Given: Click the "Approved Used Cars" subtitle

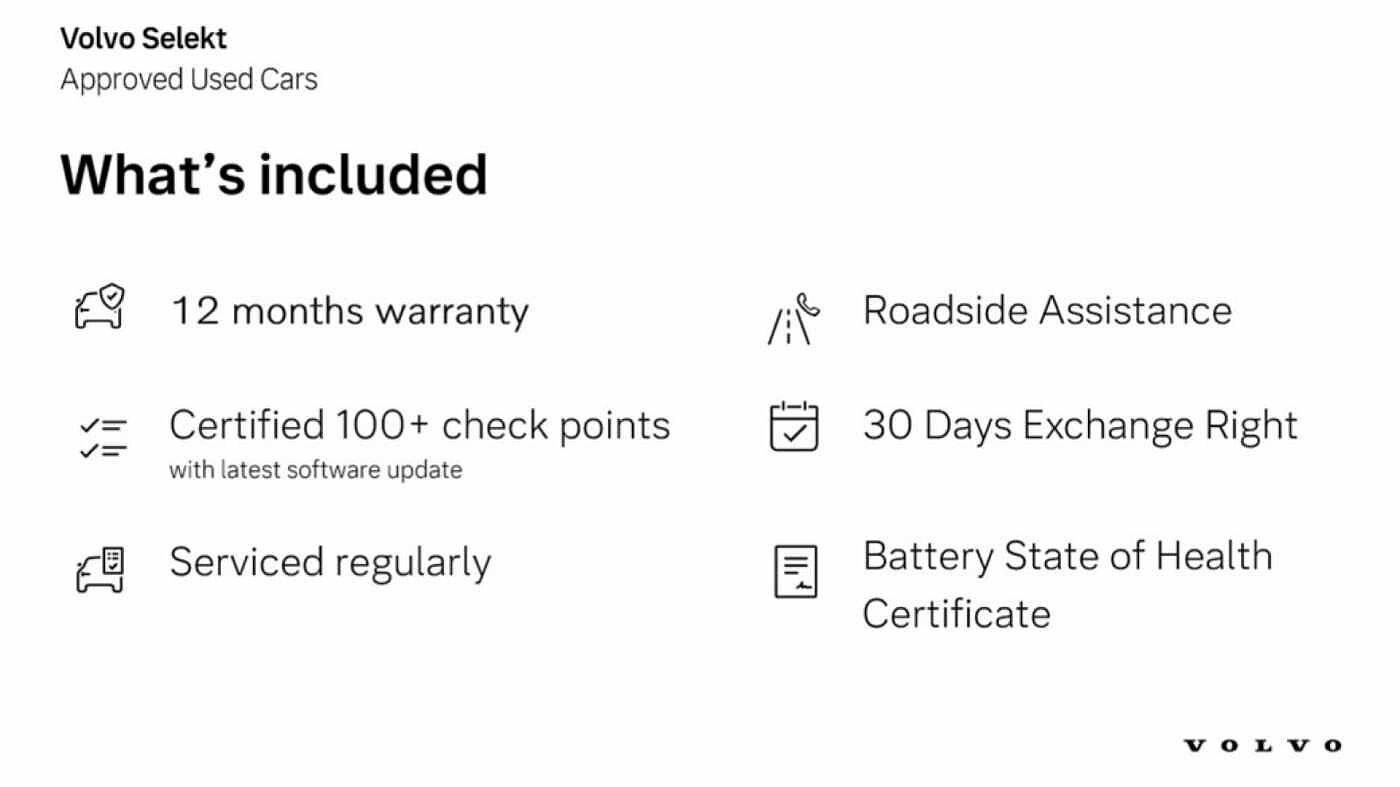Looking at the screenshot, I should point(189,79).
